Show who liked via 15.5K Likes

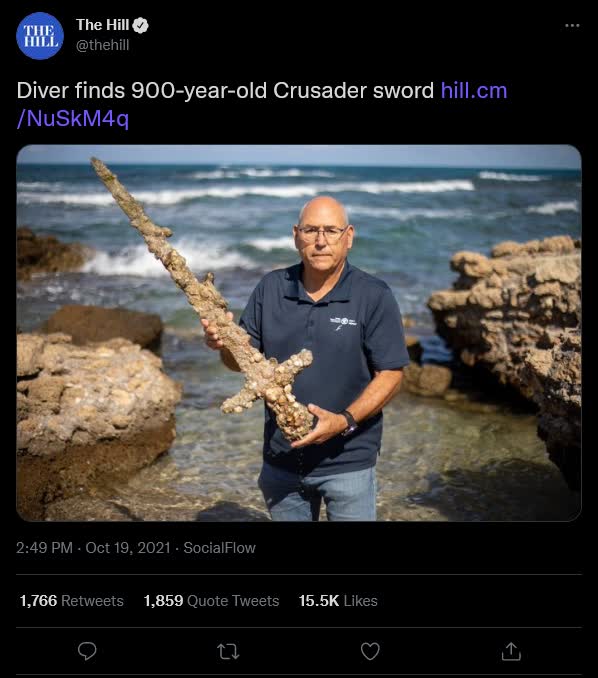click(x=338, y=601)
